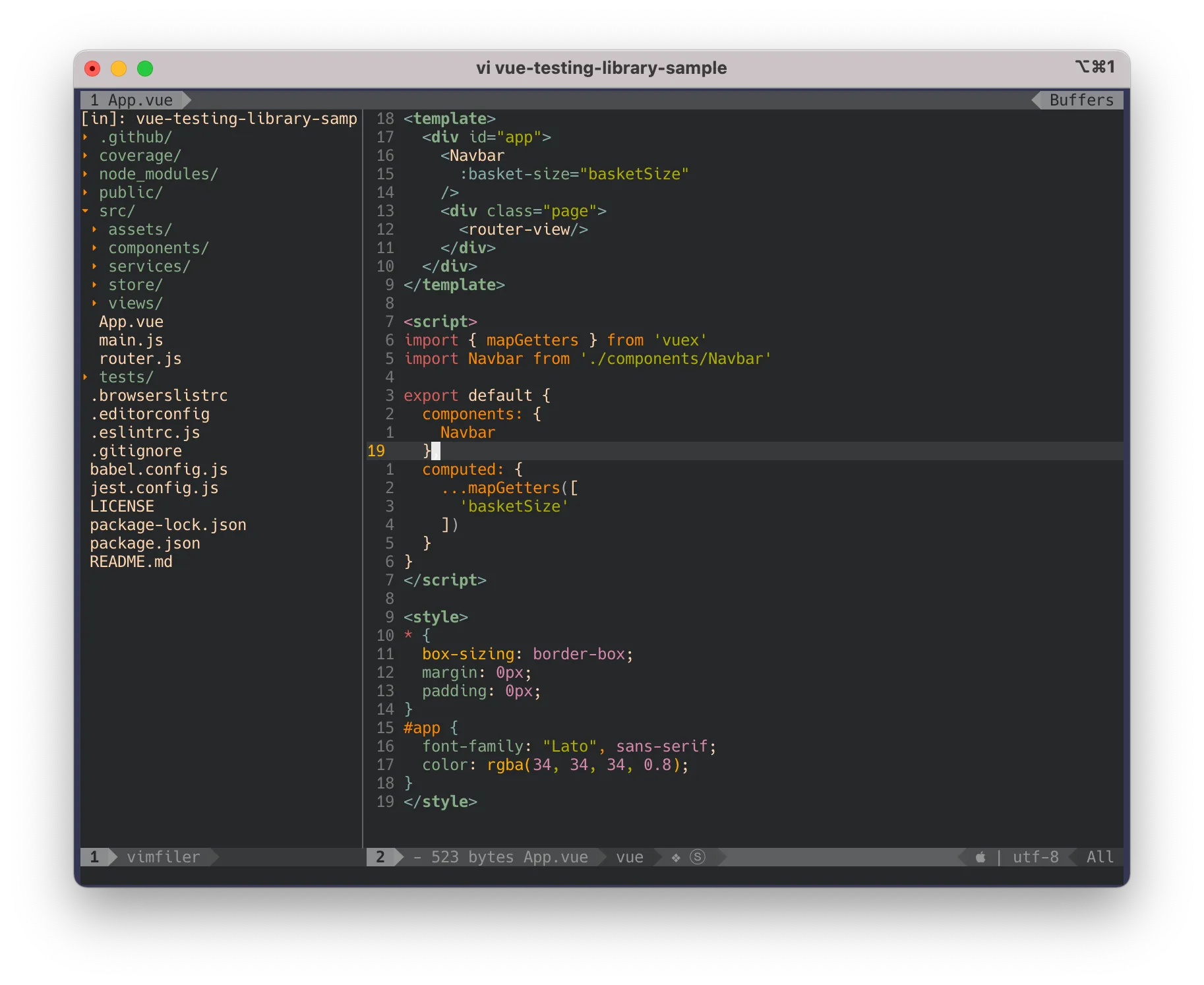Click window number 1 in vimfiler status

94,857
